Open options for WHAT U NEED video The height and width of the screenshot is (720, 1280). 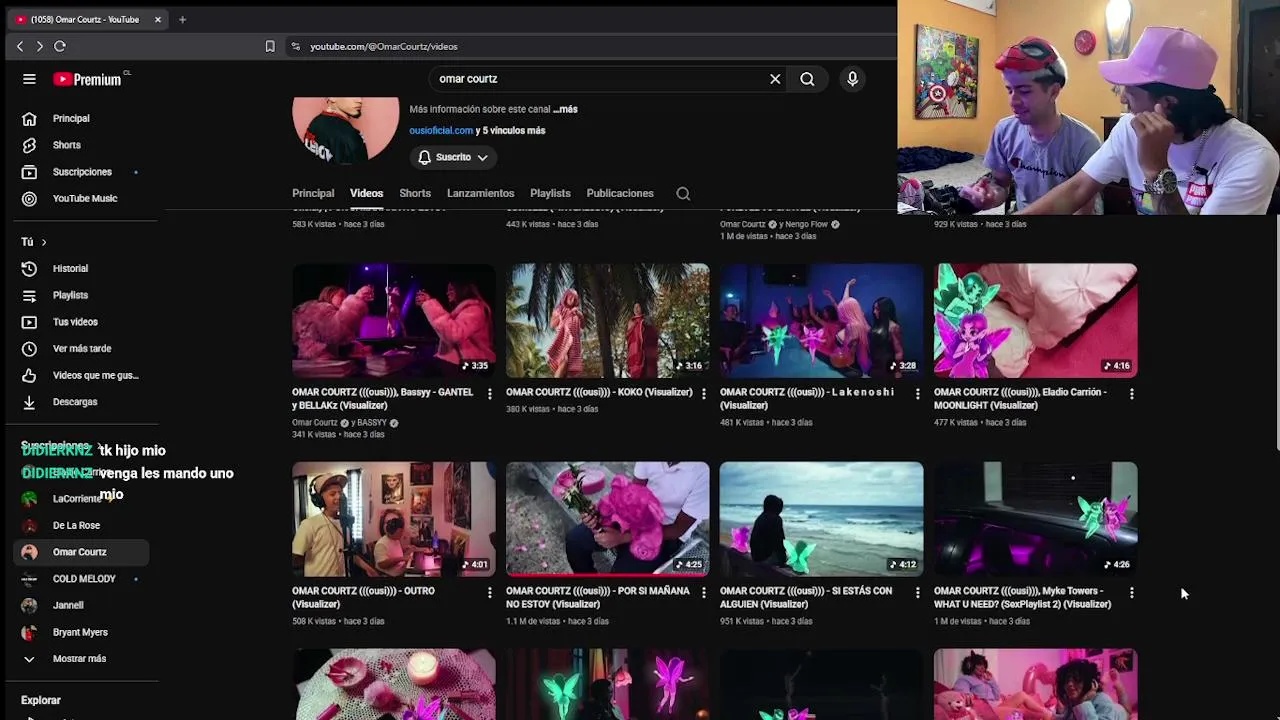(x=1131, y=593)
